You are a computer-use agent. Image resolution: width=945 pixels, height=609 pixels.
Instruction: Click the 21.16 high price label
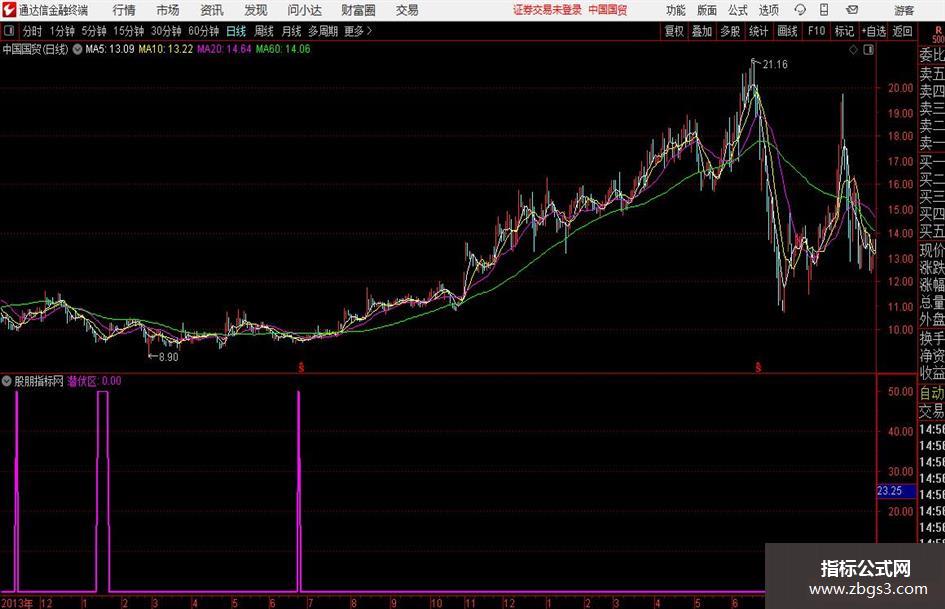point(775,65)
